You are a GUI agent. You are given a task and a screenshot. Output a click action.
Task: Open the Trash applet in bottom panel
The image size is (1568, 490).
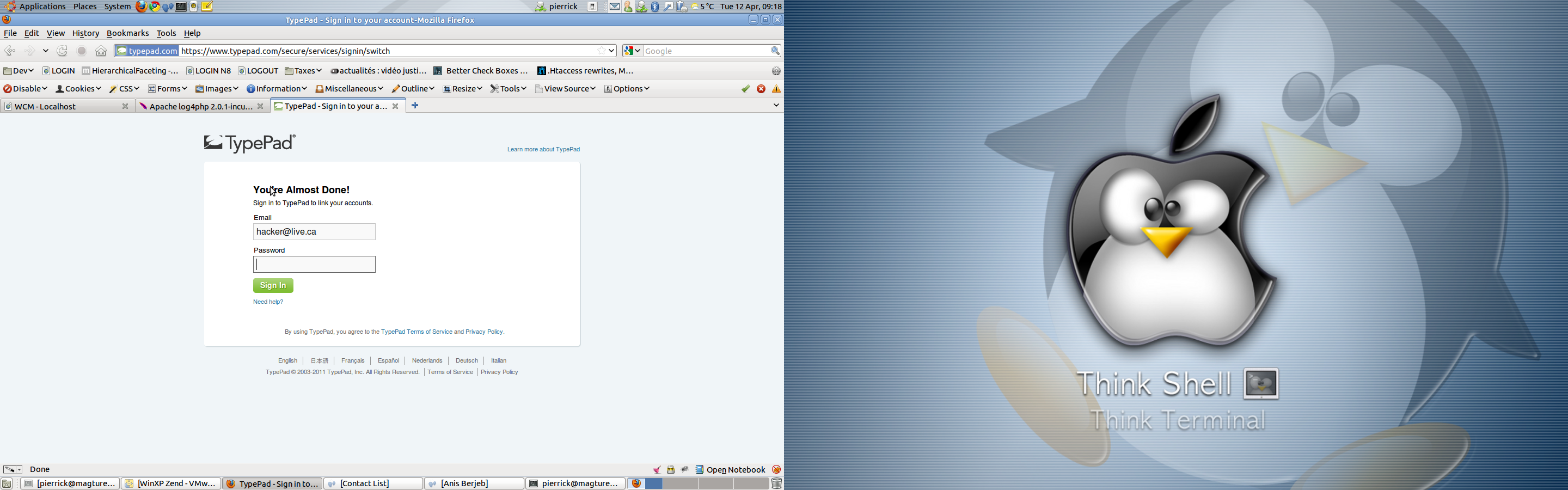[776, 483]
